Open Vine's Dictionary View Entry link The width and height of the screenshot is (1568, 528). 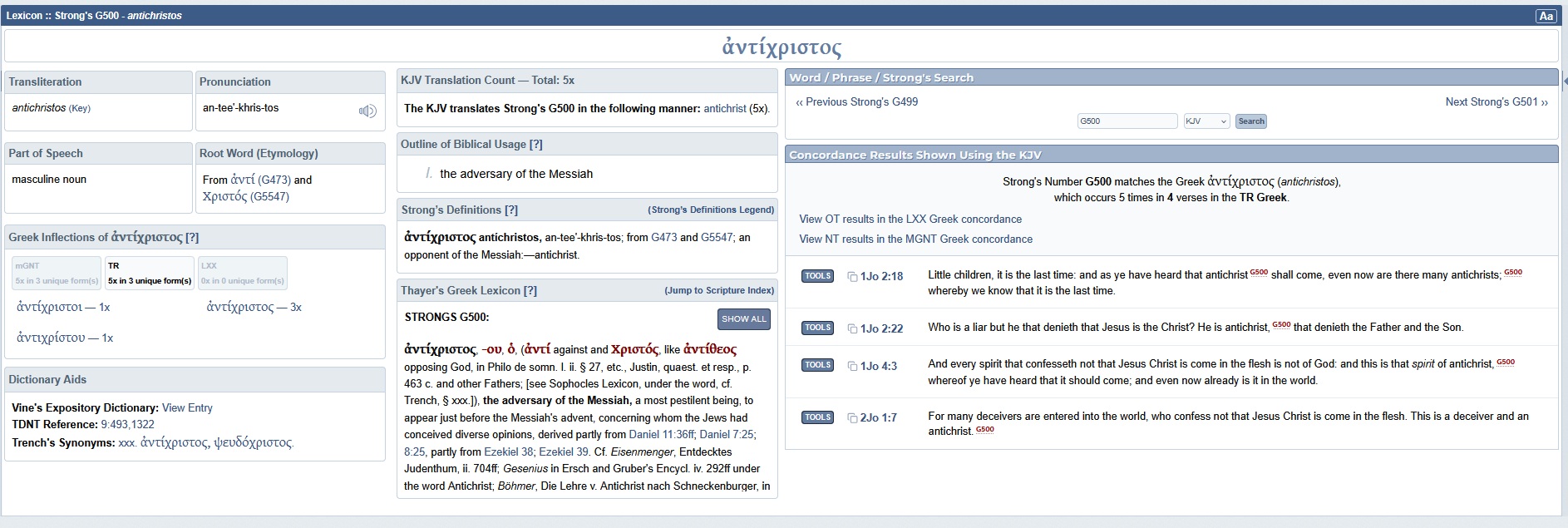point(187,408)
